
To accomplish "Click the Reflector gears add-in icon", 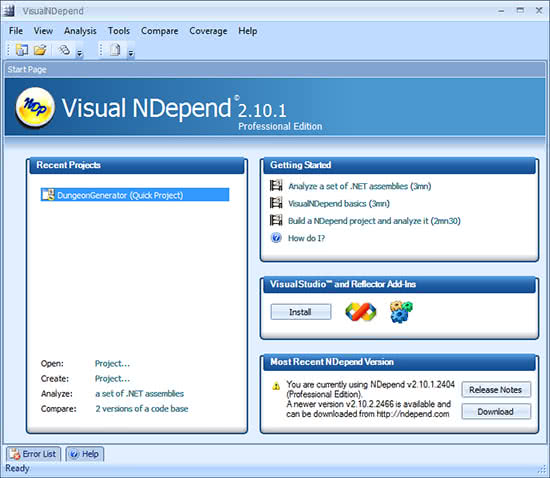I will point(401,311).
